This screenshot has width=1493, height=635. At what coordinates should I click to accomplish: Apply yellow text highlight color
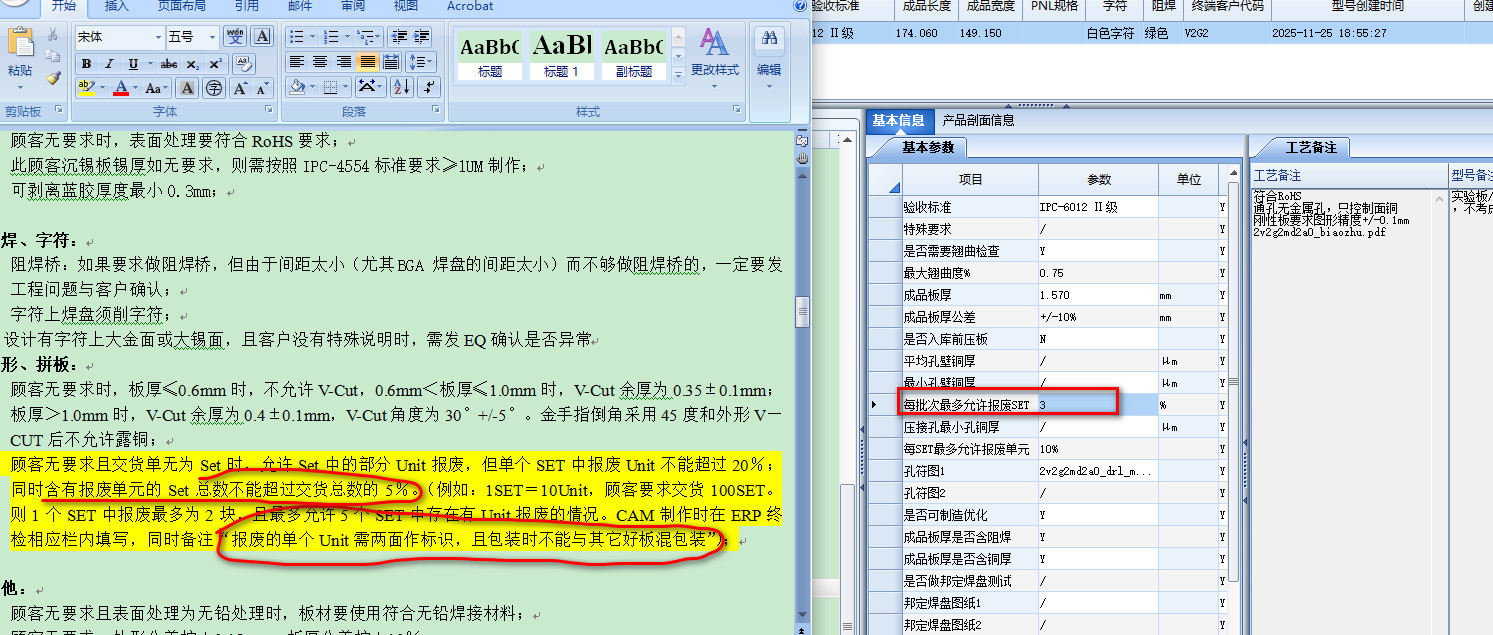click(x=86, y=88)
